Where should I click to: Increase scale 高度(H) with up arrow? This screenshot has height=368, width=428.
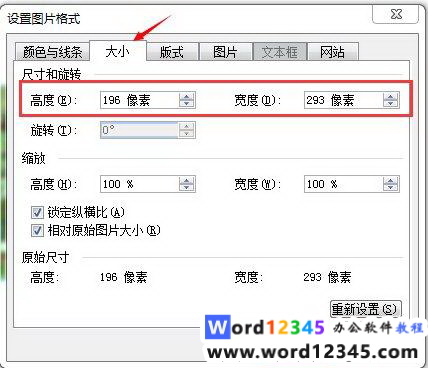[x=187, y=181]
